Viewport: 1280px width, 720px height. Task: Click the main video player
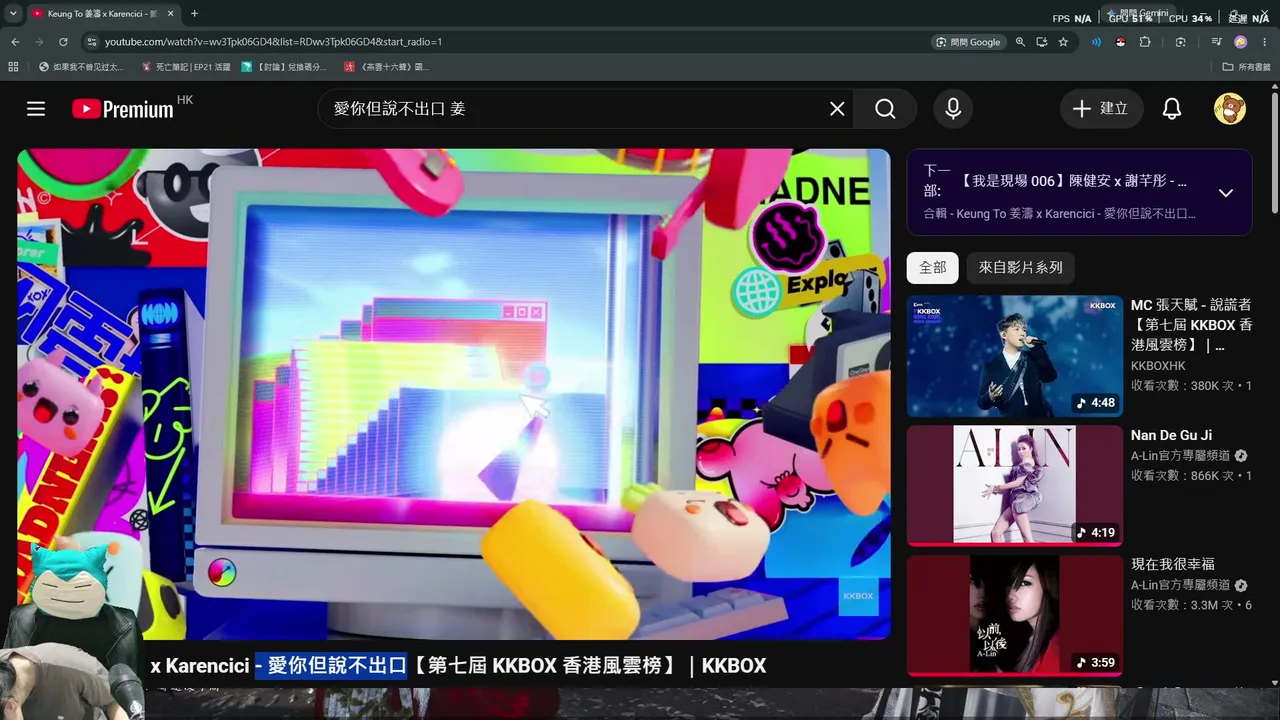[454, 394]
